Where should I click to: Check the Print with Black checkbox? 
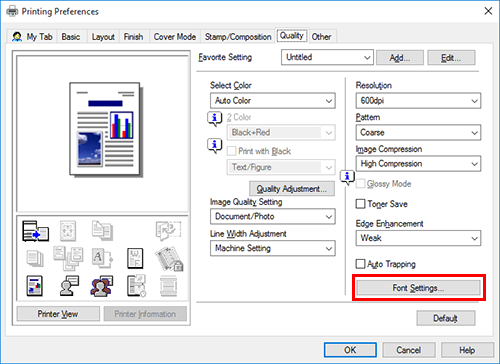pos(231,151)
